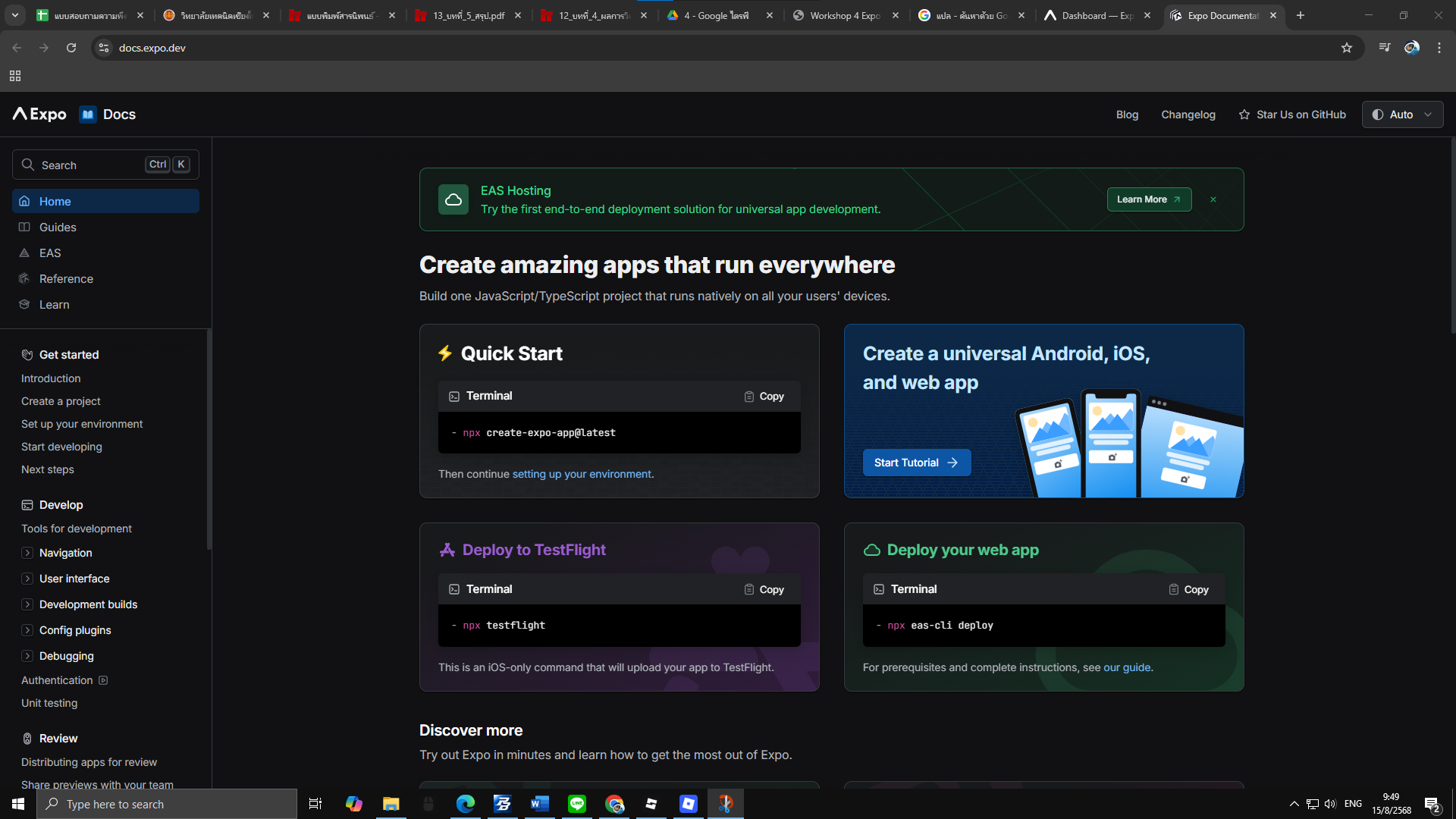Click the Start Tutorial button
Viewport: 1456px width, 819px height.
coord(916,463)
